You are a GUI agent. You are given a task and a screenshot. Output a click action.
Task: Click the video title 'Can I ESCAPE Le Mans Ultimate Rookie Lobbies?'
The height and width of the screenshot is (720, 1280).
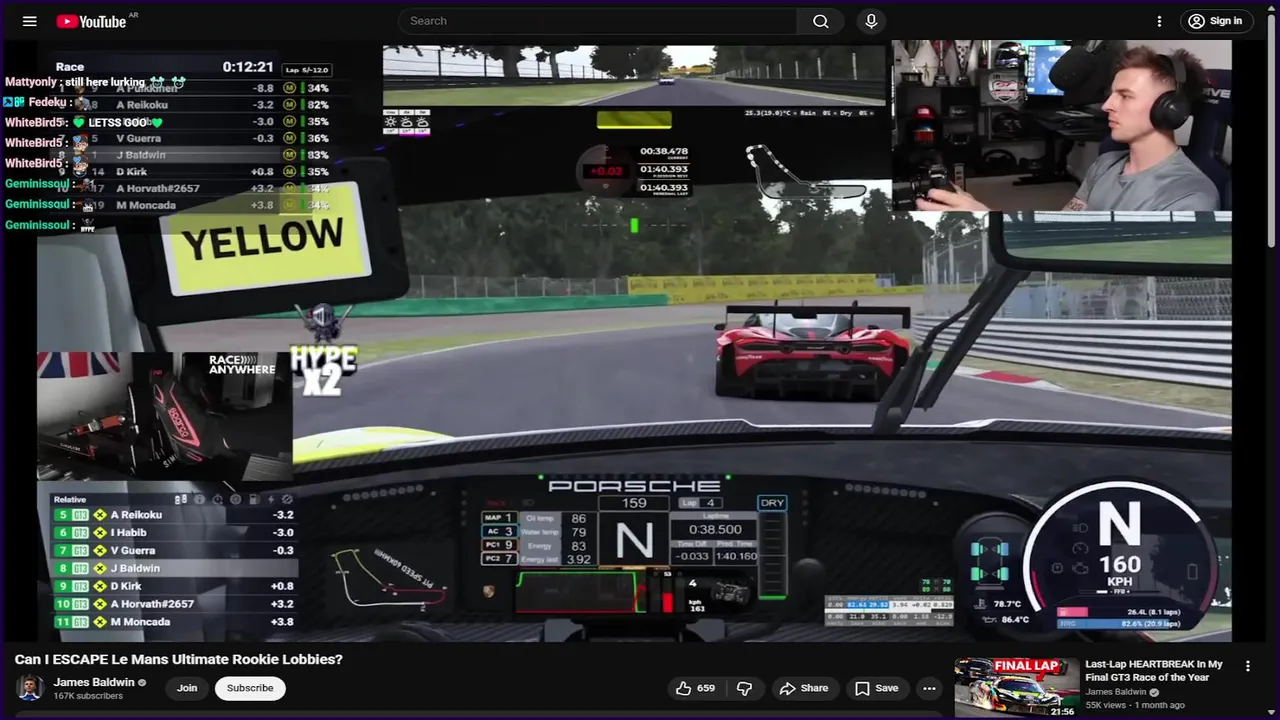pos(179,660)
